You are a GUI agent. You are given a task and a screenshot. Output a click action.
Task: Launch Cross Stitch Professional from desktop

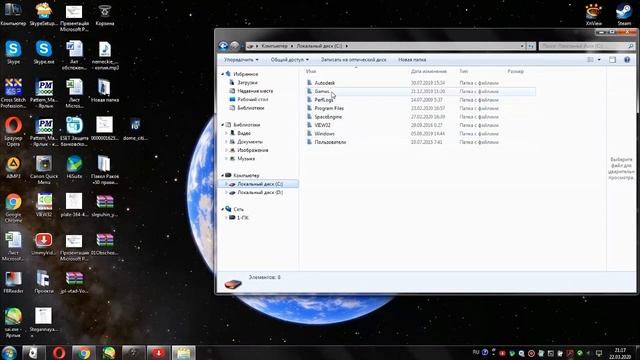13,93
